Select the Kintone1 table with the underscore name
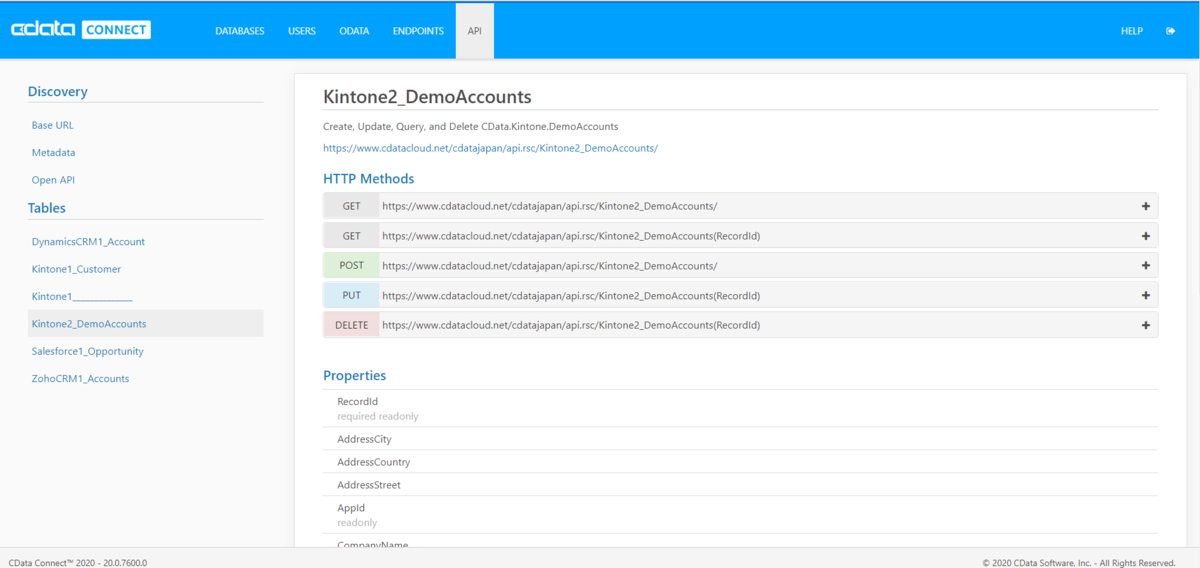 coord(82,297)
